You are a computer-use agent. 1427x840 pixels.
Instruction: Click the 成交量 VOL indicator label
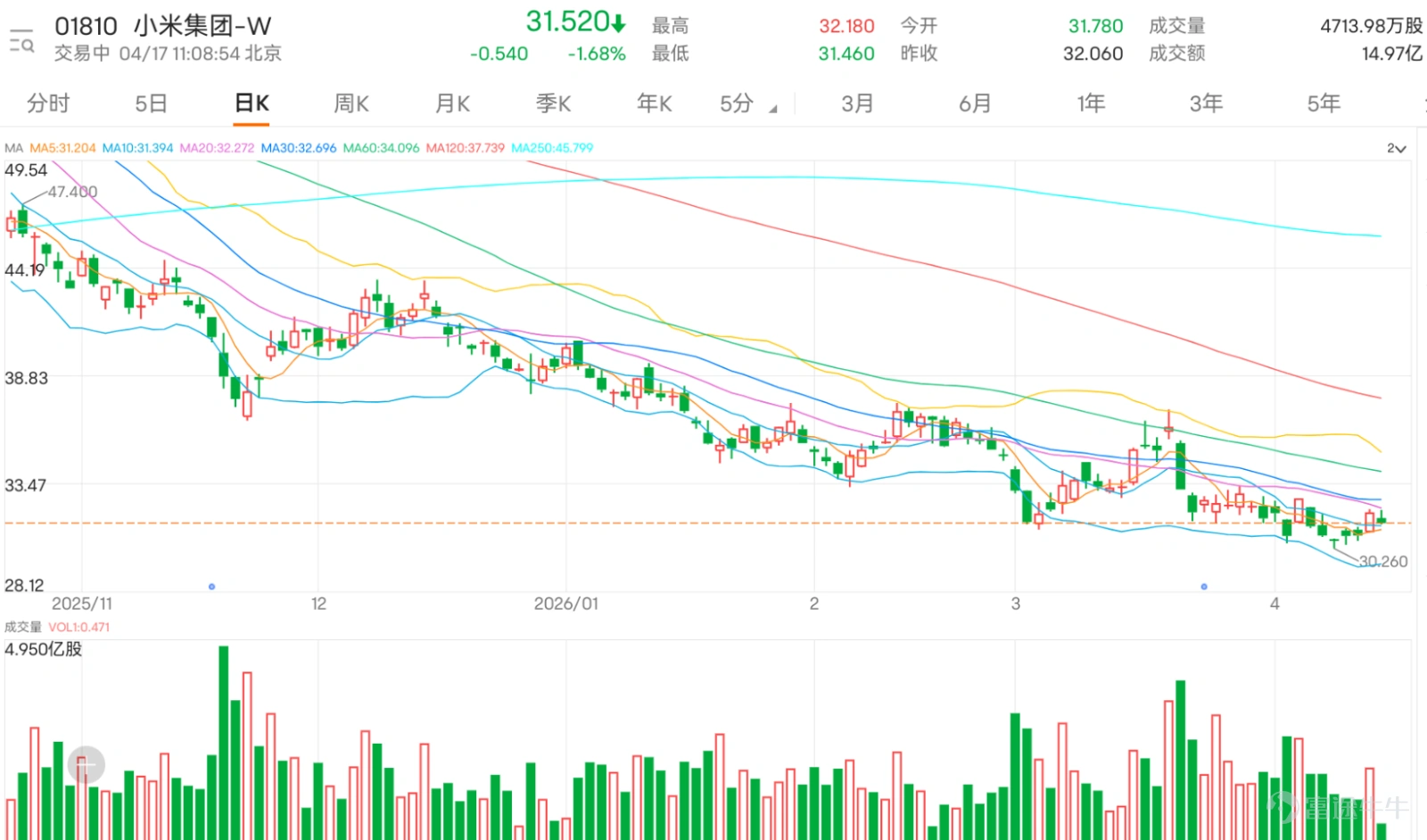[57, 627]
